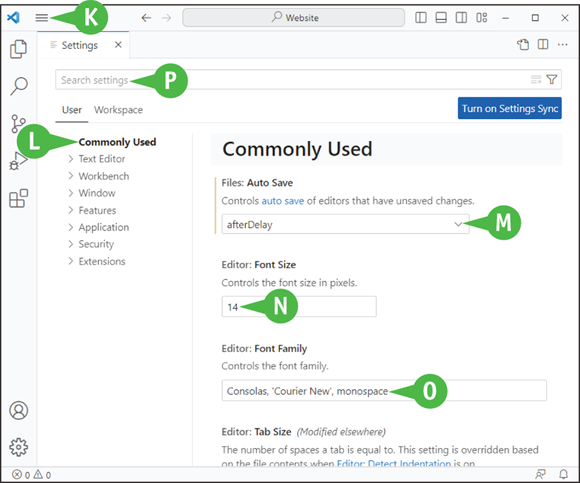The width and height of the screenshot is (580, 483).
Task: Open the hamburger application menu
Action: point(41,17)
